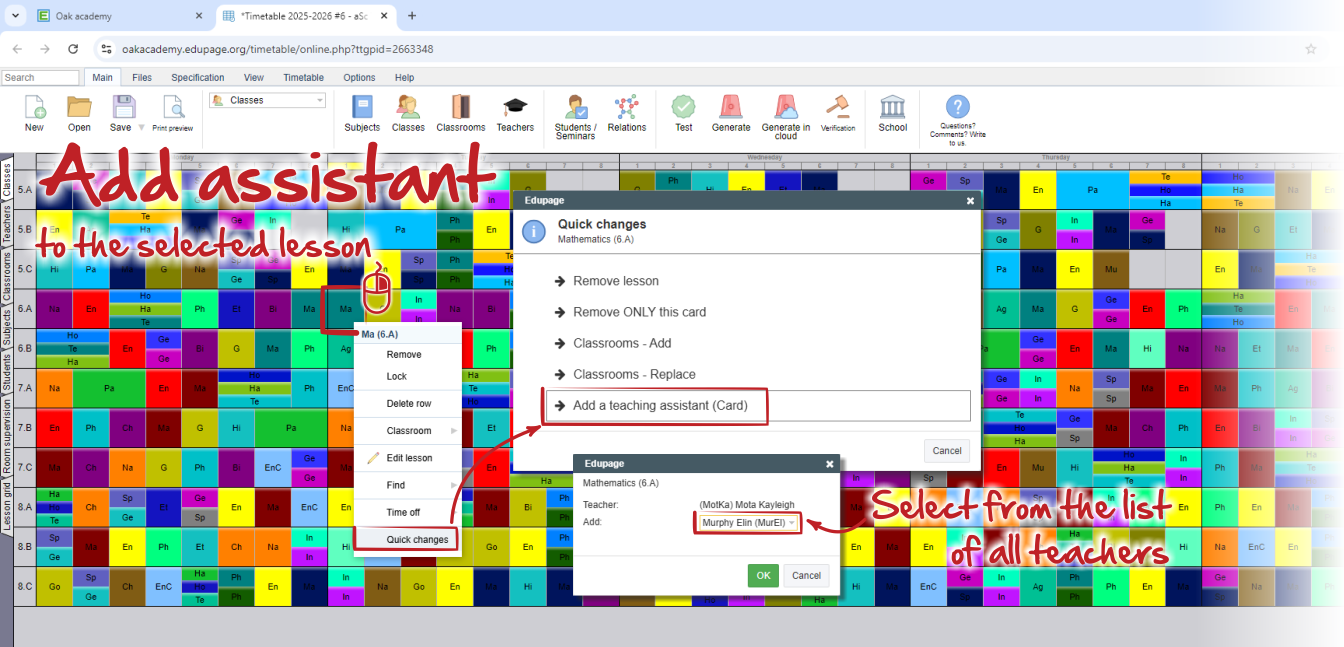Open the Help ribbon tab

(405, 77)
